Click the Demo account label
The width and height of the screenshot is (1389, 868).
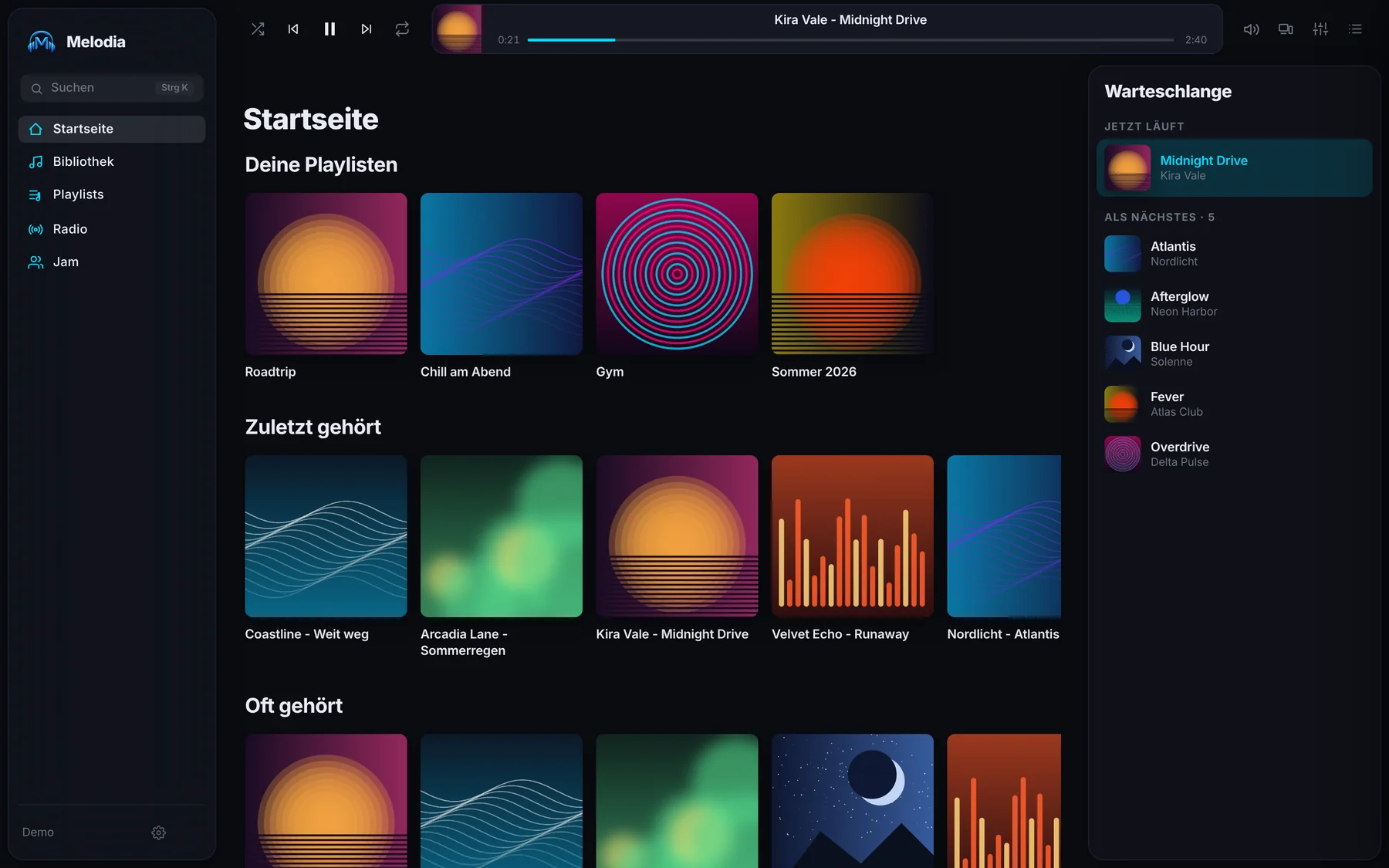(38, 833)
